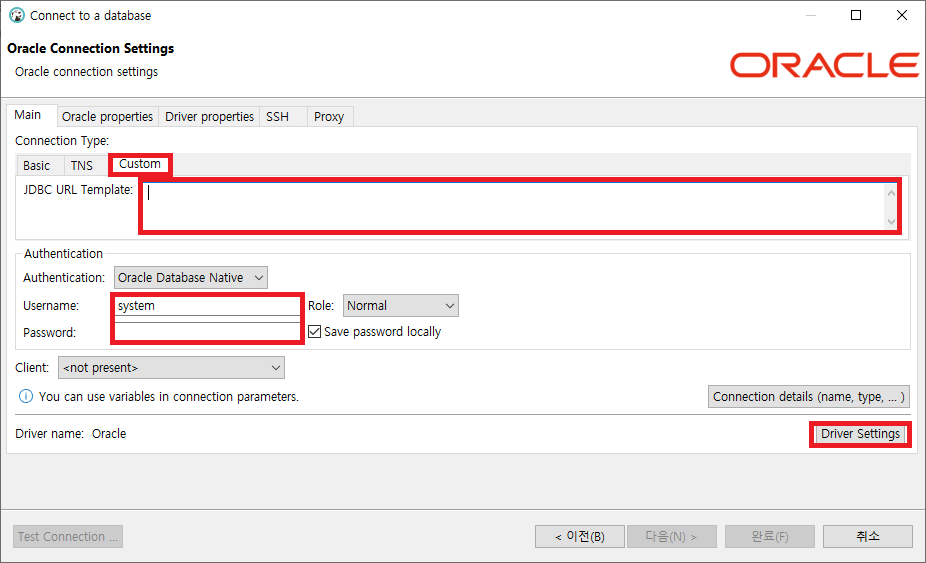Toggle Save password locally checkbox
926x563 pixels.
315,331
